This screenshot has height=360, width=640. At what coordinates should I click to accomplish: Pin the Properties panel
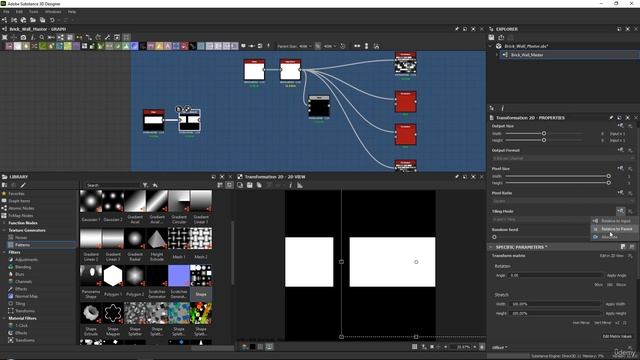point(611,118)
